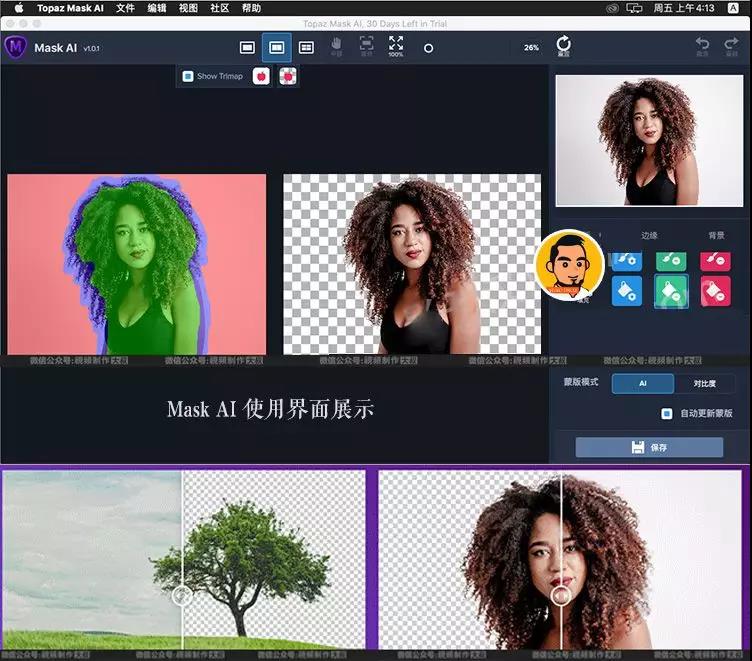Click the Creative Cloud menu bar icon
Image resolution: width=752 pixels, height=661 pixels.
coord(612,8)
